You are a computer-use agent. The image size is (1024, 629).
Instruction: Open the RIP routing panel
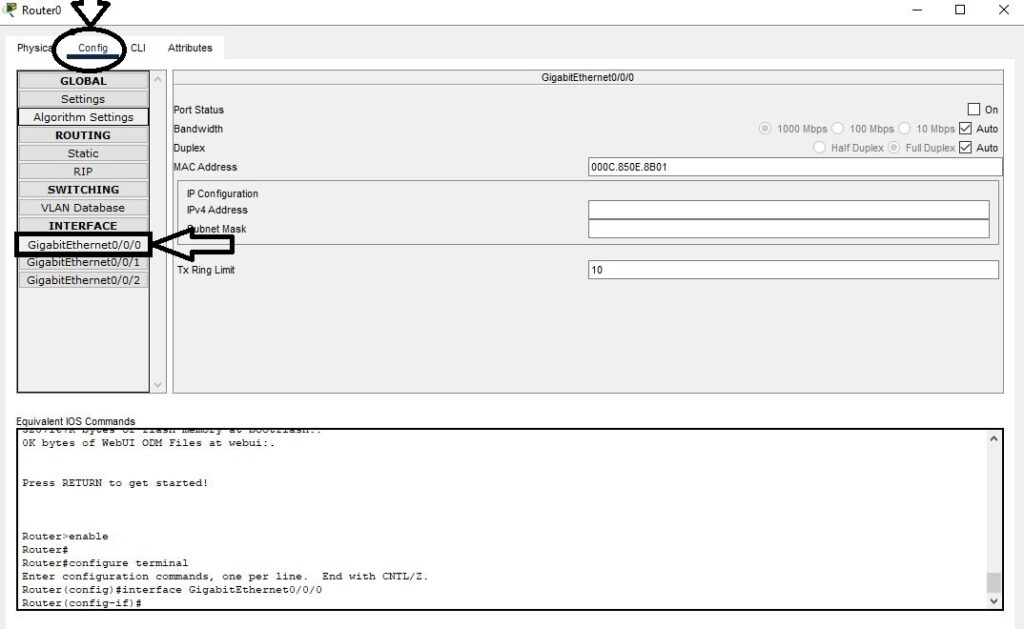point(83,170)
